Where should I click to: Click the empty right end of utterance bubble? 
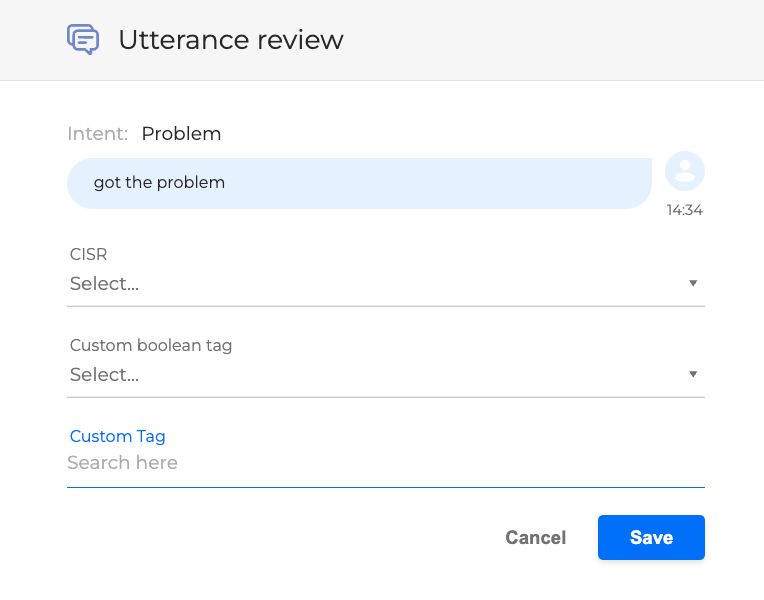[x=580, y=183]
